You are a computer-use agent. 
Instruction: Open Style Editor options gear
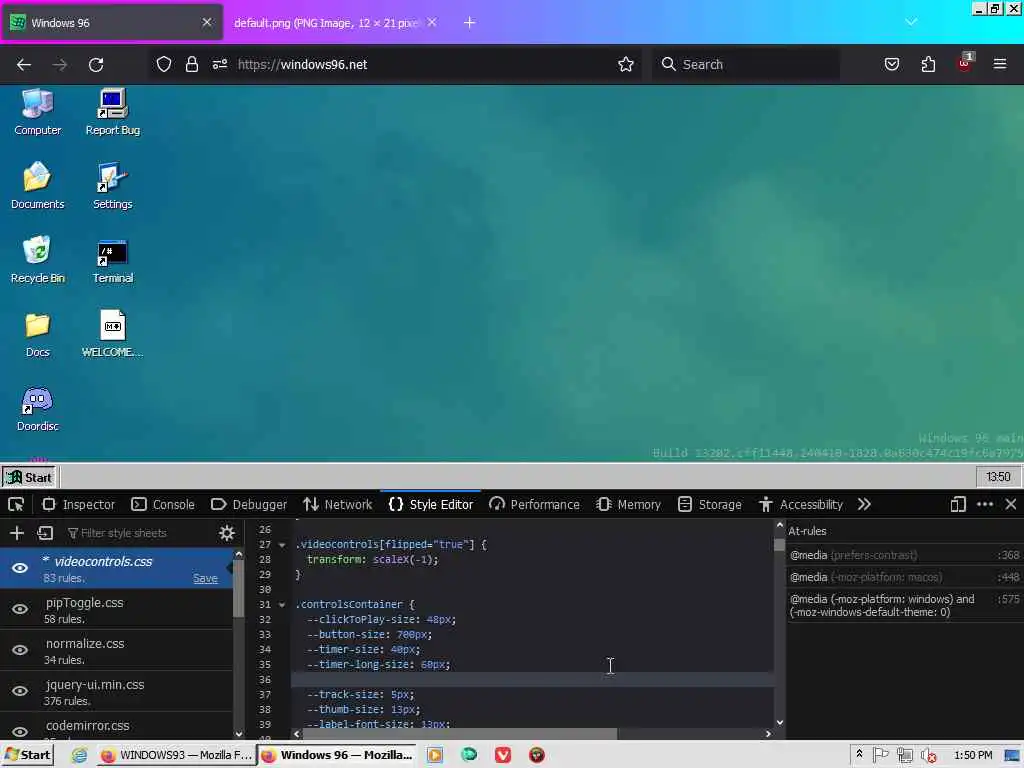227,533
